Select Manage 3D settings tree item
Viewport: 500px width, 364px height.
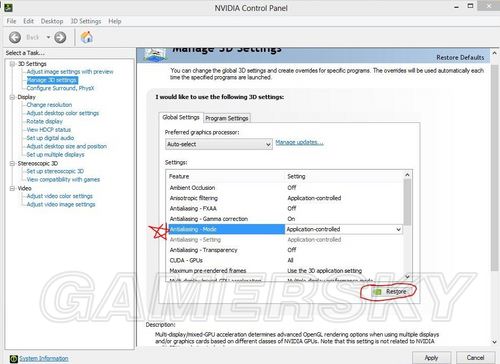click(52, 80)
